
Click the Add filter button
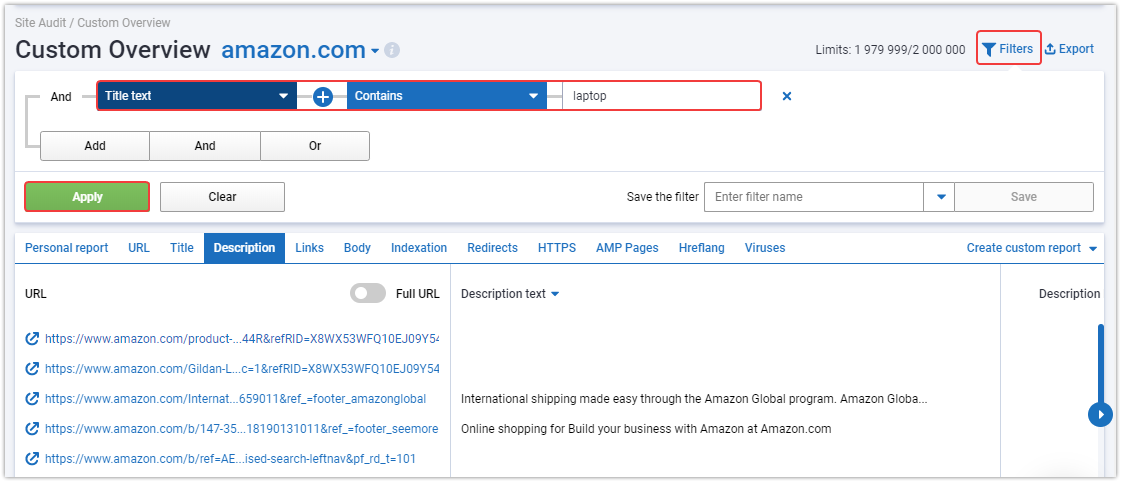[95, 146]
